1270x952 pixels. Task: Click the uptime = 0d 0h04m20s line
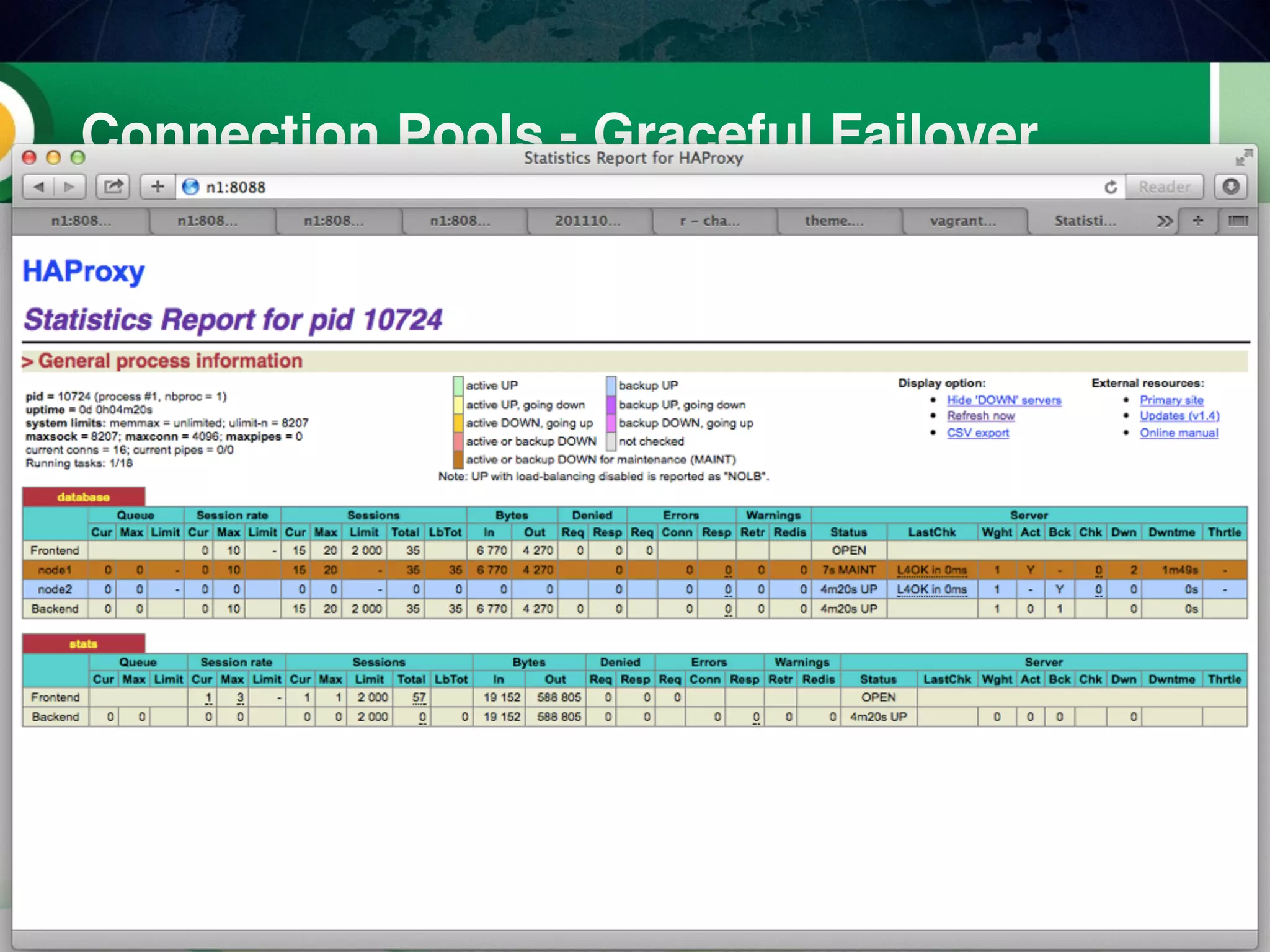pos(89,410)
